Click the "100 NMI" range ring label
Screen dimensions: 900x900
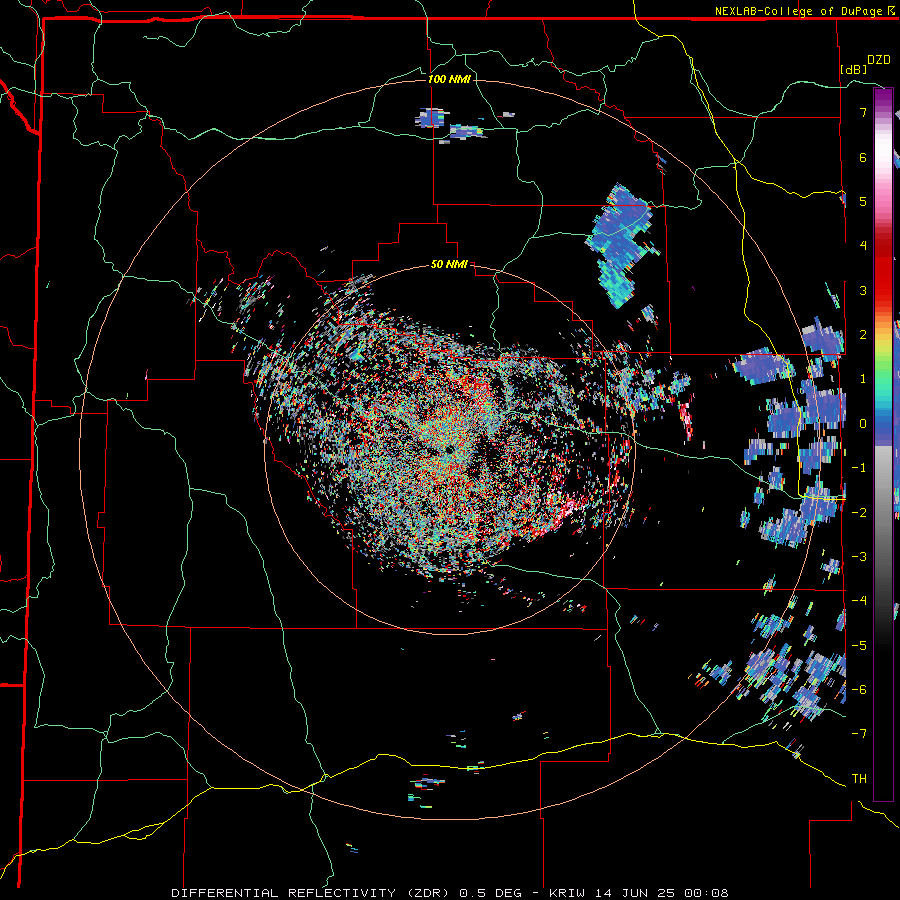[449, 79]
